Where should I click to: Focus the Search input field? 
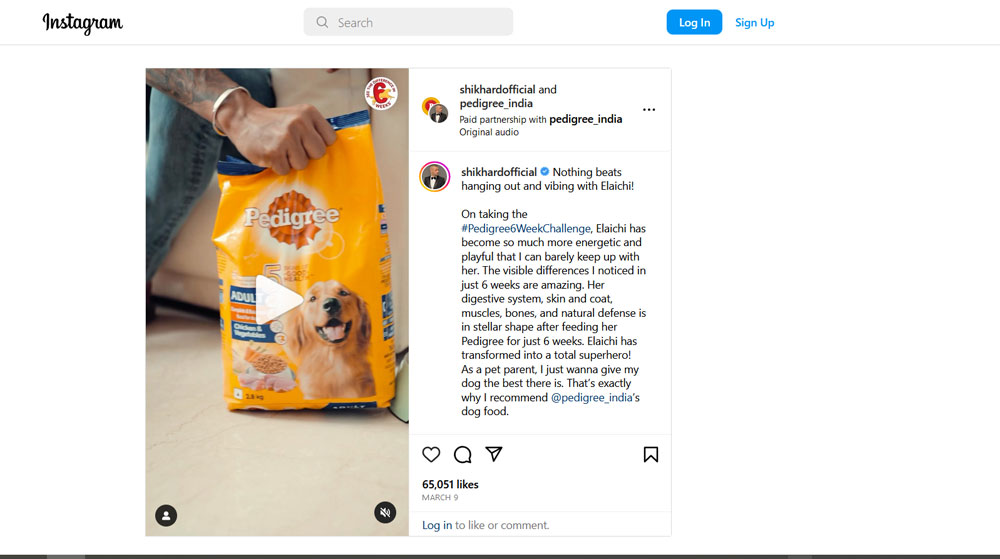(408, 22)
